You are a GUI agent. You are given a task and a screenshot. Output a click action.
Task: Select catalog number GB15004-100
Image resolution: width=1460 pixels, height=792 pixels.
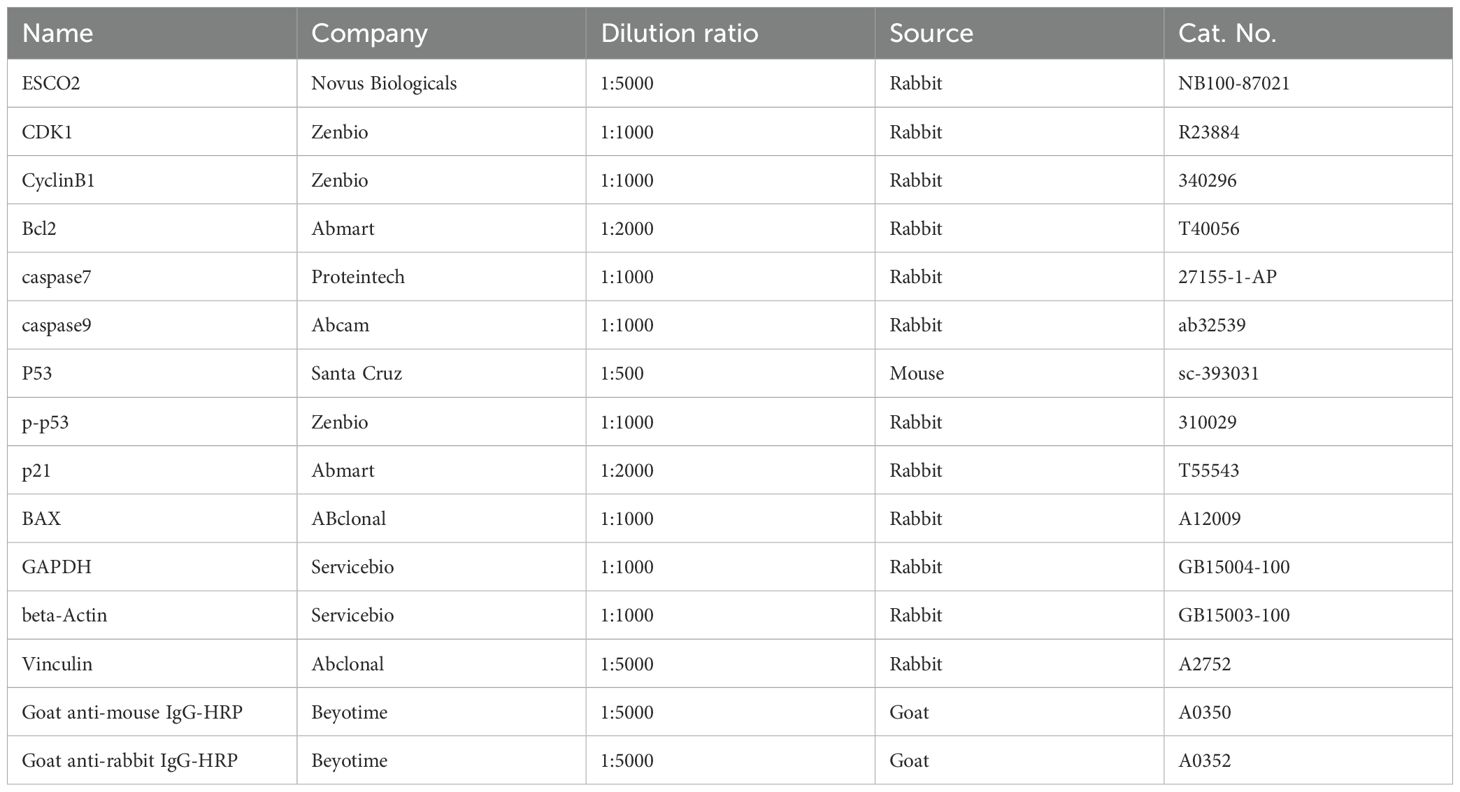tap(1234, 567)
